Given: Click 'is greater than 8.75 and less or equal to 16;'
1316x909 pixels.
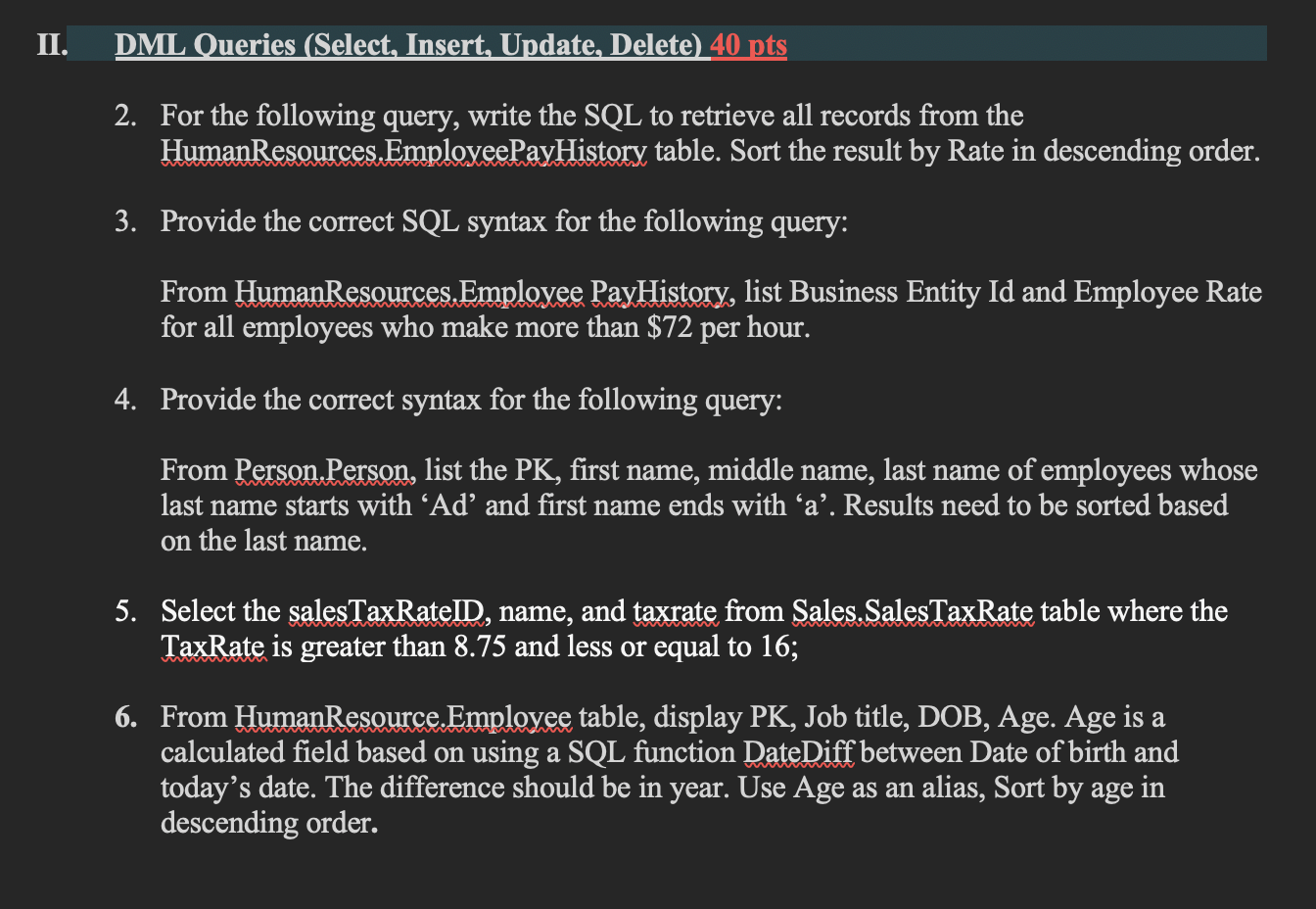Looking at the screenshot, I should pos(535,646).
